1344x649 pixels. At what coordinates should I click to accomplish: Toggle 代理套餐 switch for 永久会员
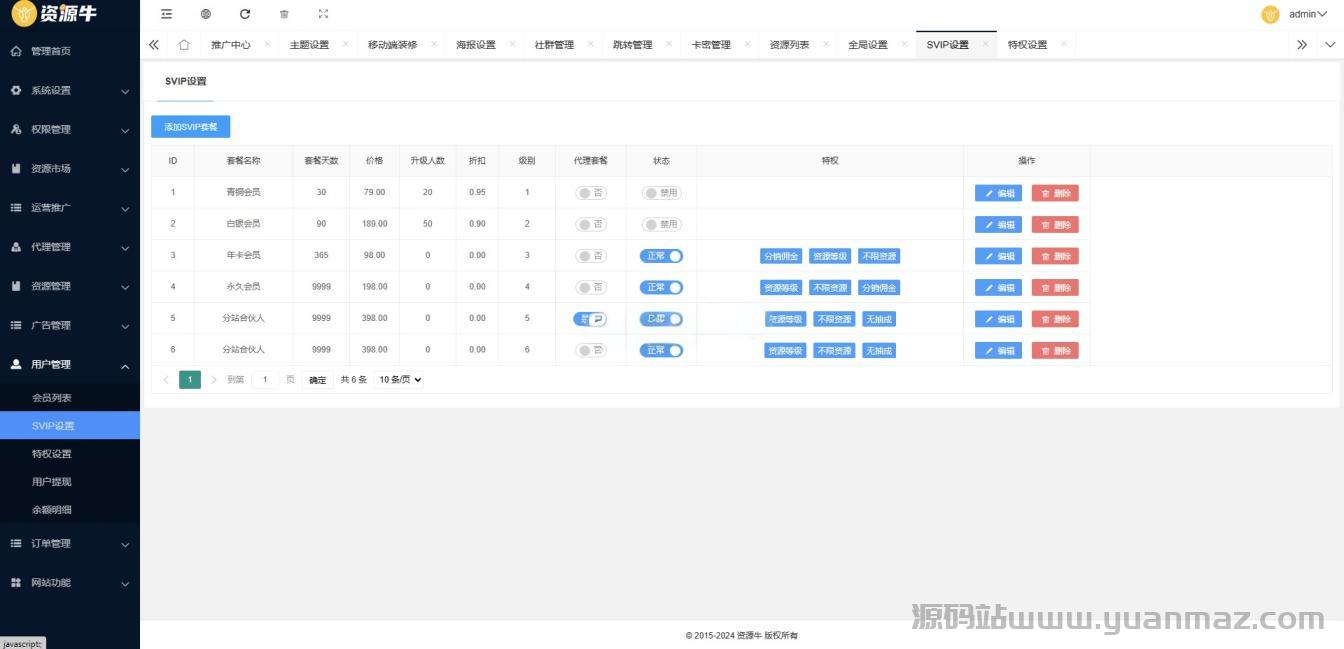[591, 287]
